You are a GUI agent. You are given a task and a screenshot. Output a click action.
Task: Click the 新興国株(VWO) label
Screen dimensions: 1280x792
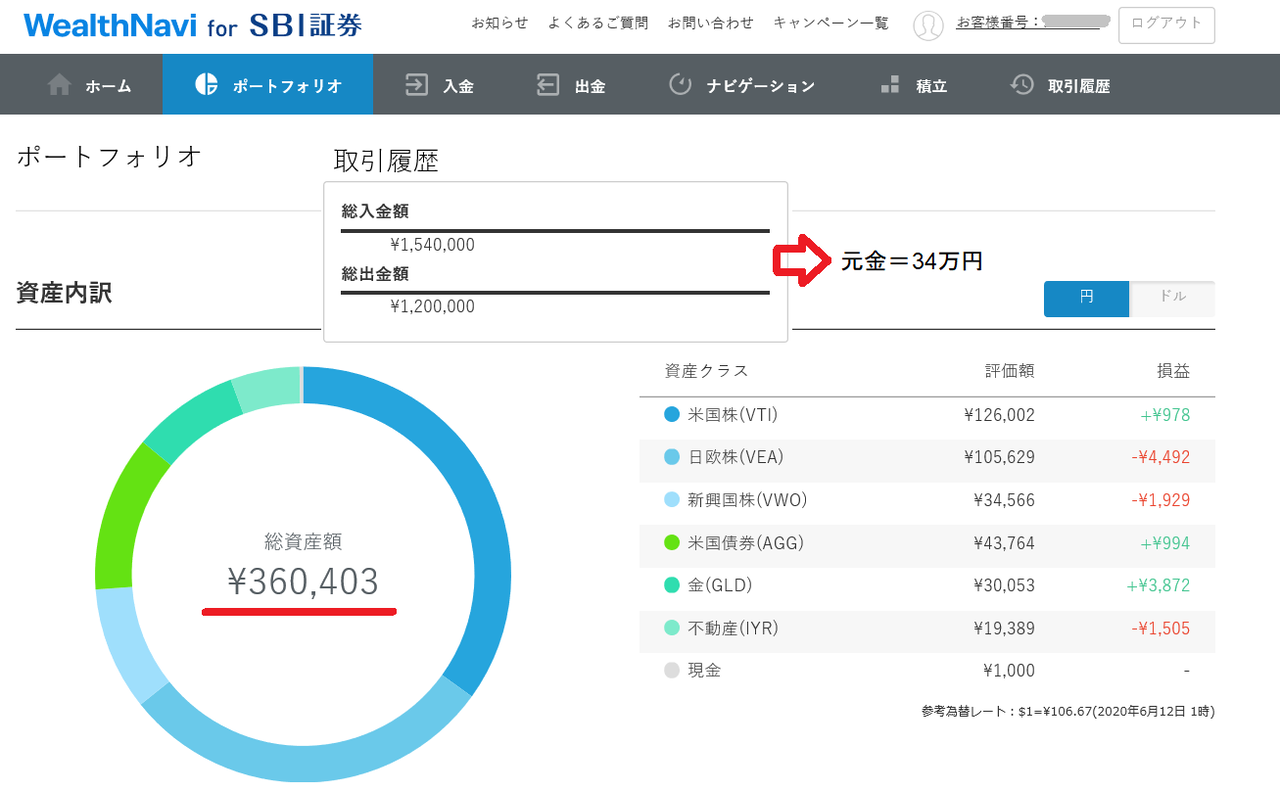pyautogui.click(x=747, y=500)
